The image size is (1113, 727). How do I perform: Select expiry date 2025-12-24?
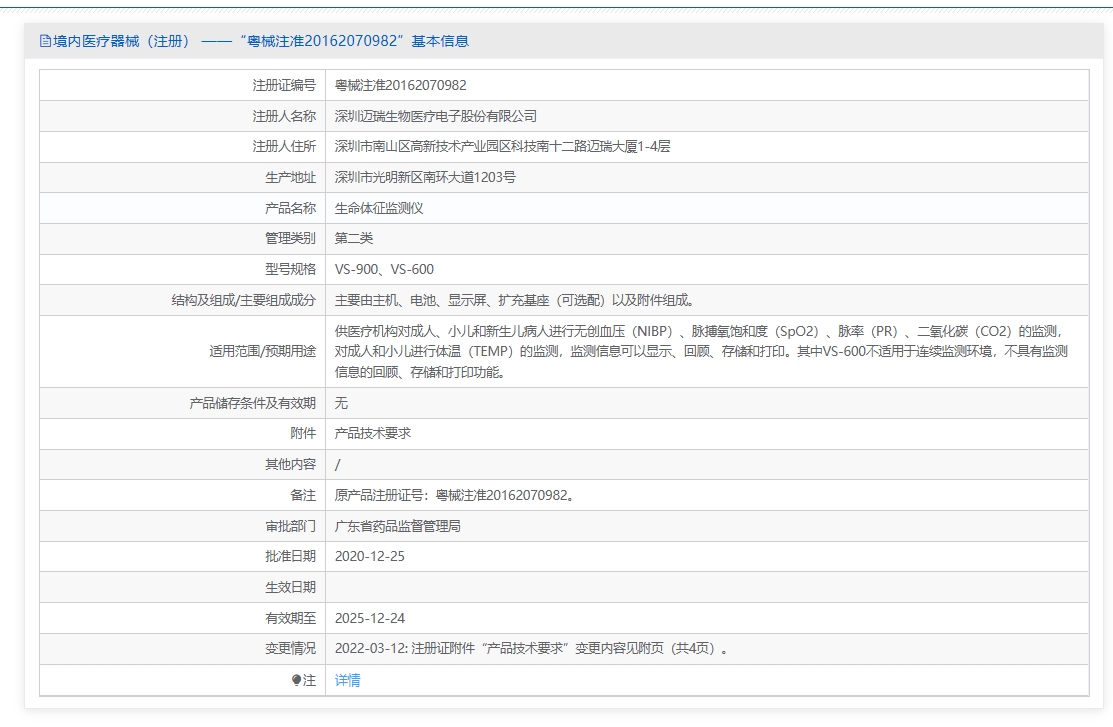coord(370,618)
